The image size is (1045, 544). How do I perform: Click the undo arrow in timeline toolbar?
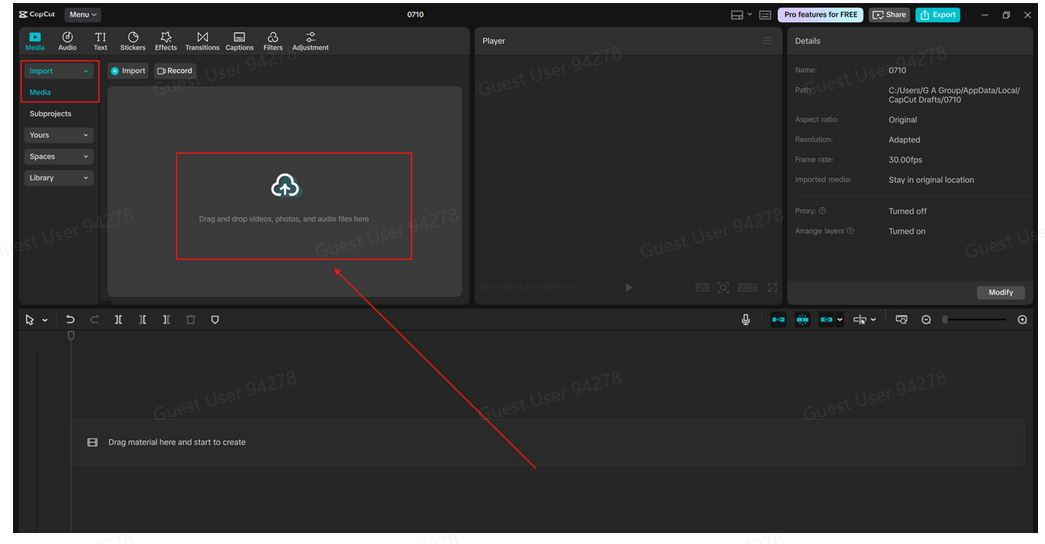70,320
